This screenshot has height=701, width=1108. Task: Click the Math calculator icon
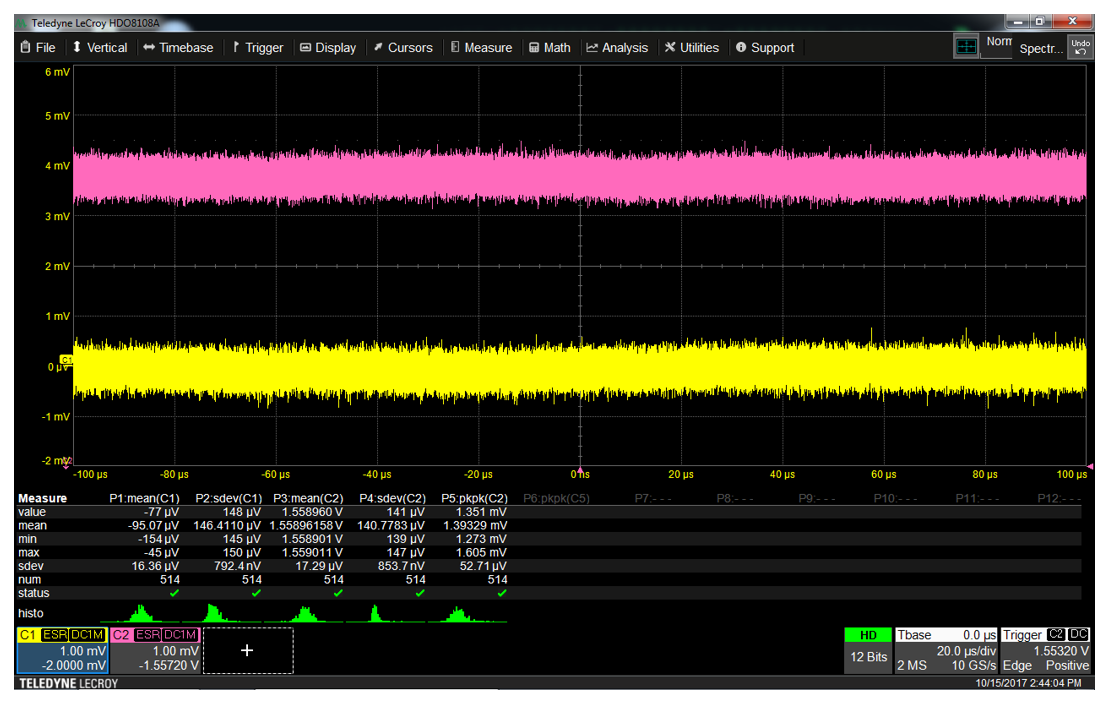[533, 47]
